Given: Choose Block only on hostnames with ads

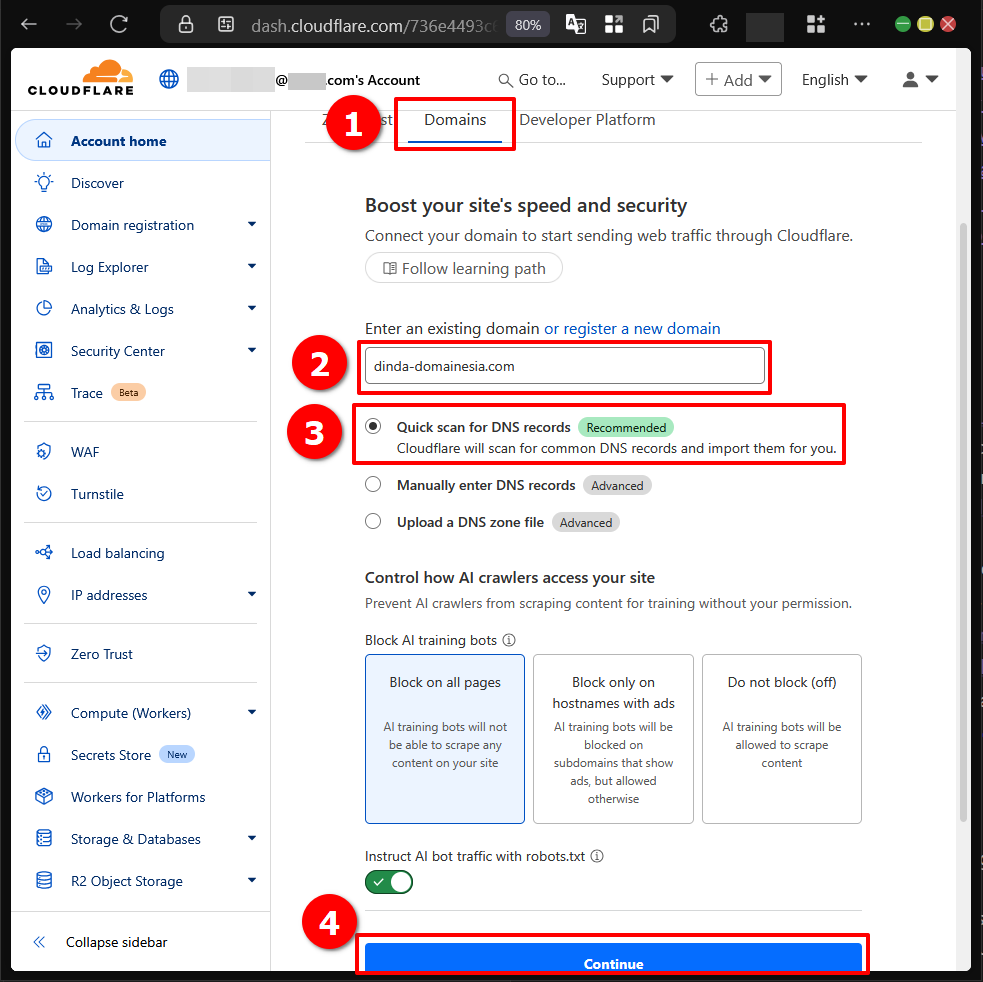Looking at the screenshot, I should (x=613, y=739).
